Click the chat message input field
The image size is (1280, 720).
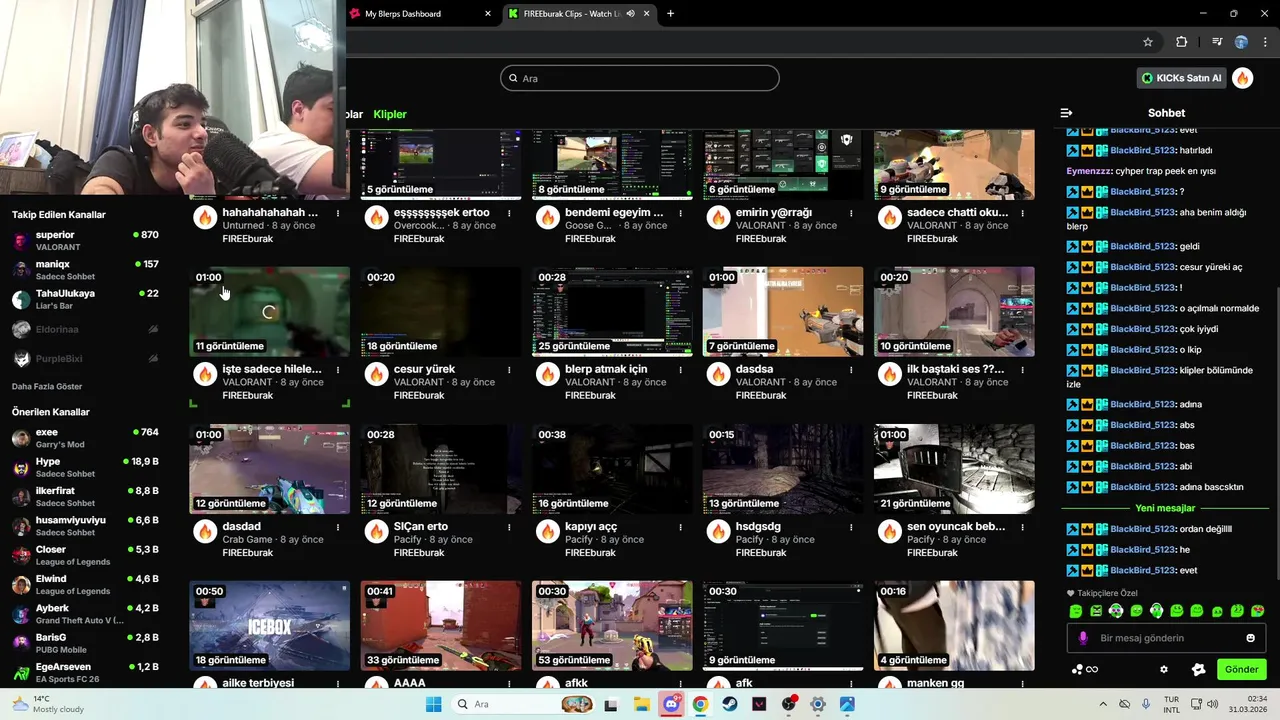click(x=1166, y=638)
